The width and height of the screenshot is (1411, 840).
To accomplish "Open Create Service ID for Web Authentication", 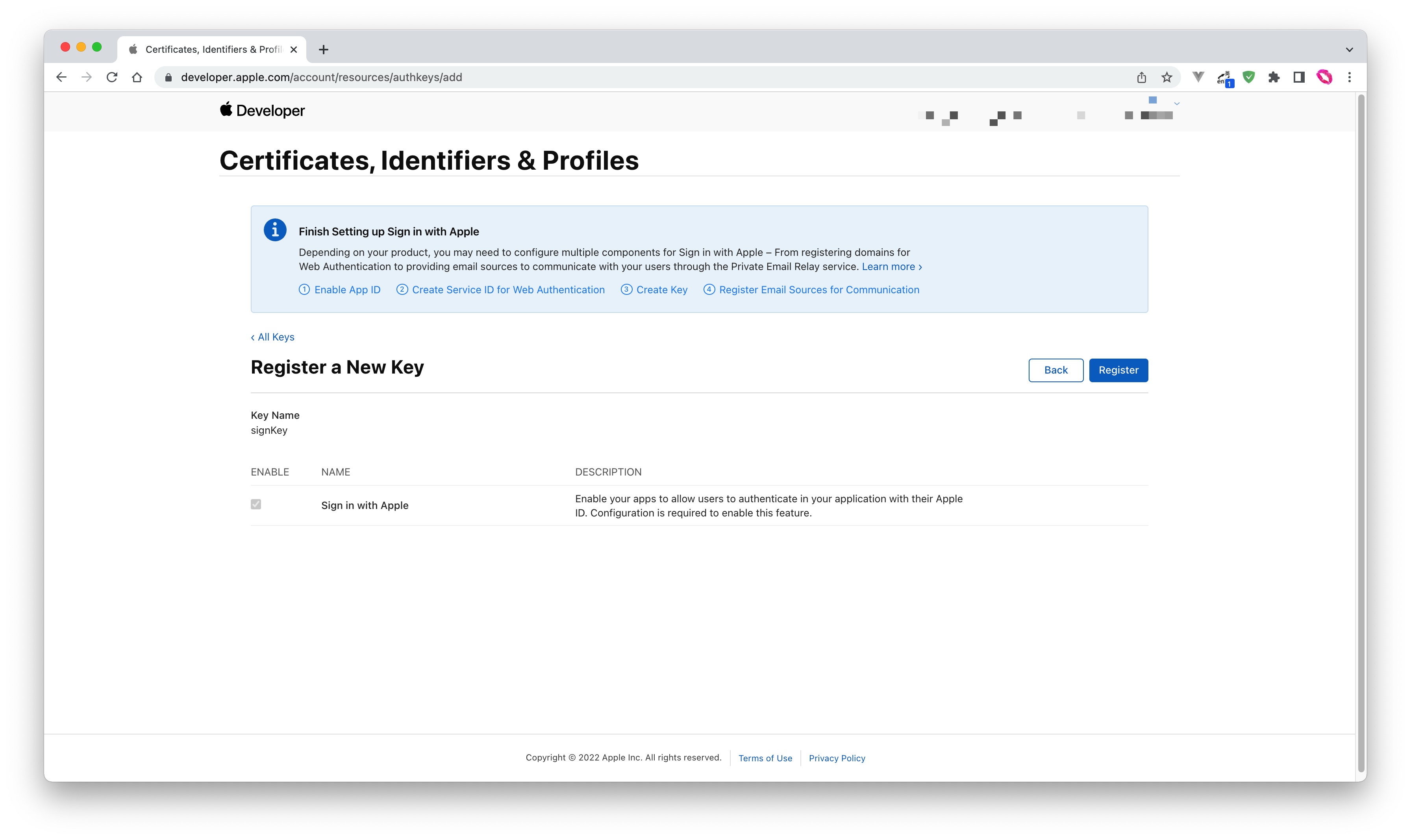I will 508,290.
